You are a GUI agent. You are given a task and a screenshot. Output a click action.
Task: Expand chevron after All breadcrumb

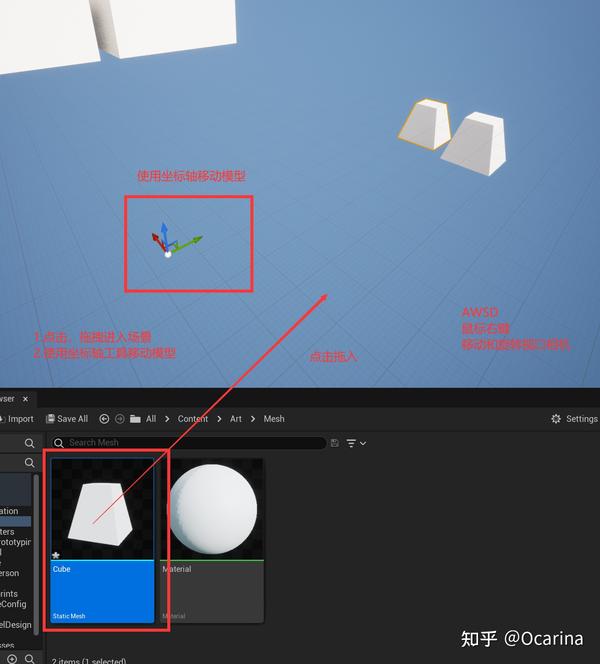[167, 419]
